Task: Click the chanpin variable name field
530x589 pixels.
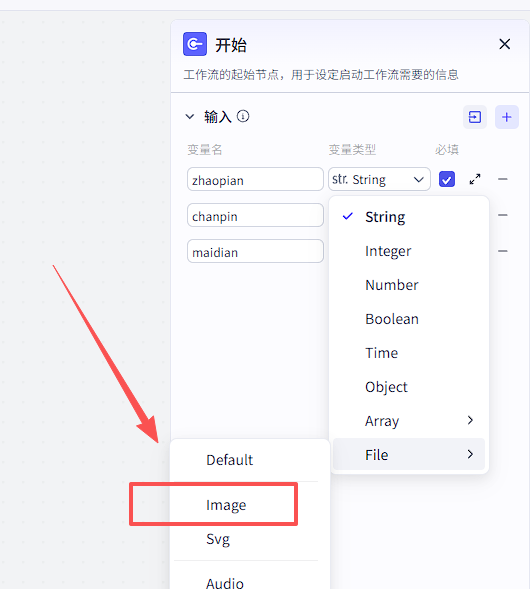Action: click(255, 215)
